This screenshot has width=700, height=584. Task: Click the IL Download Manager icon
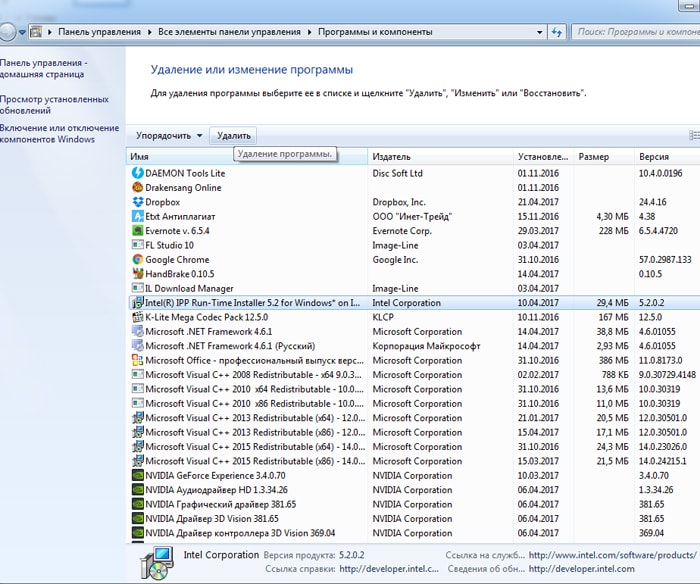pyautogui.click(x=138, y=288)
